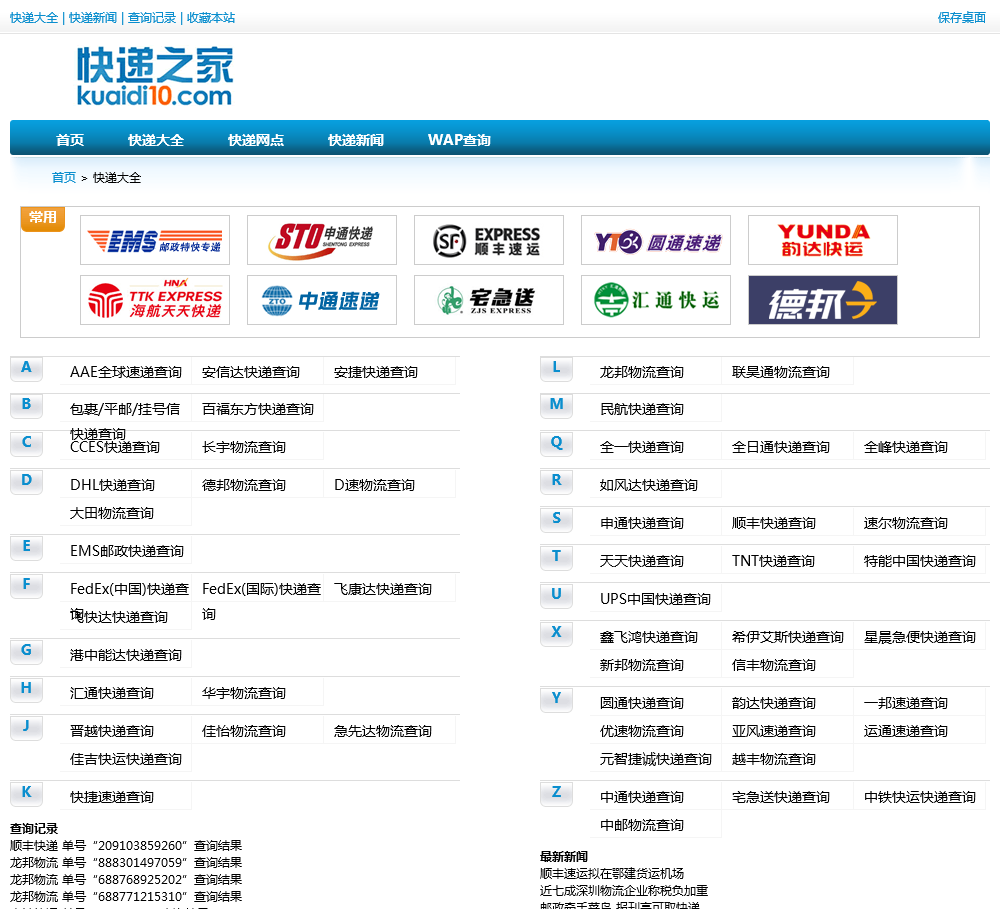Click the letter X index badge
1000x909 pixels.
point(556,633)
